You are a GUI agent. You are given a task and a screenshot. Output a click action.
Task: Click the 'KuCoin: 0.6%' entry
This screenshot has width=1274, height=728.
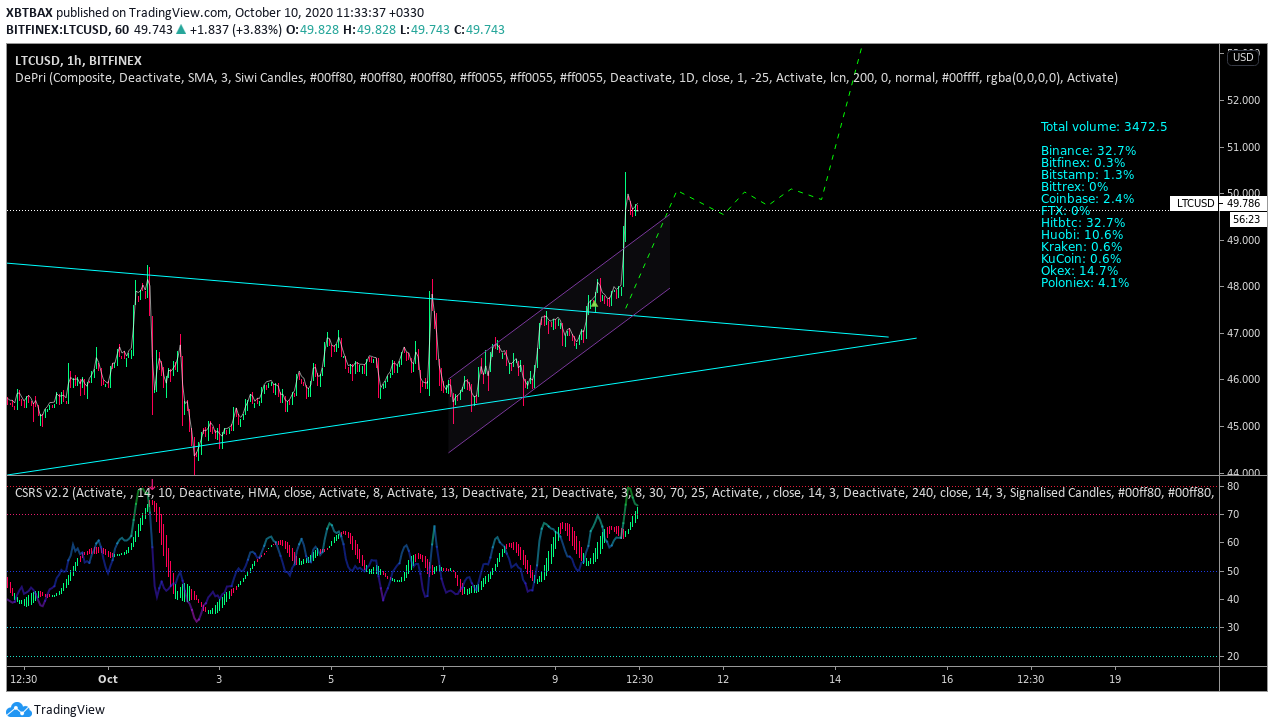pos(1082,259)
